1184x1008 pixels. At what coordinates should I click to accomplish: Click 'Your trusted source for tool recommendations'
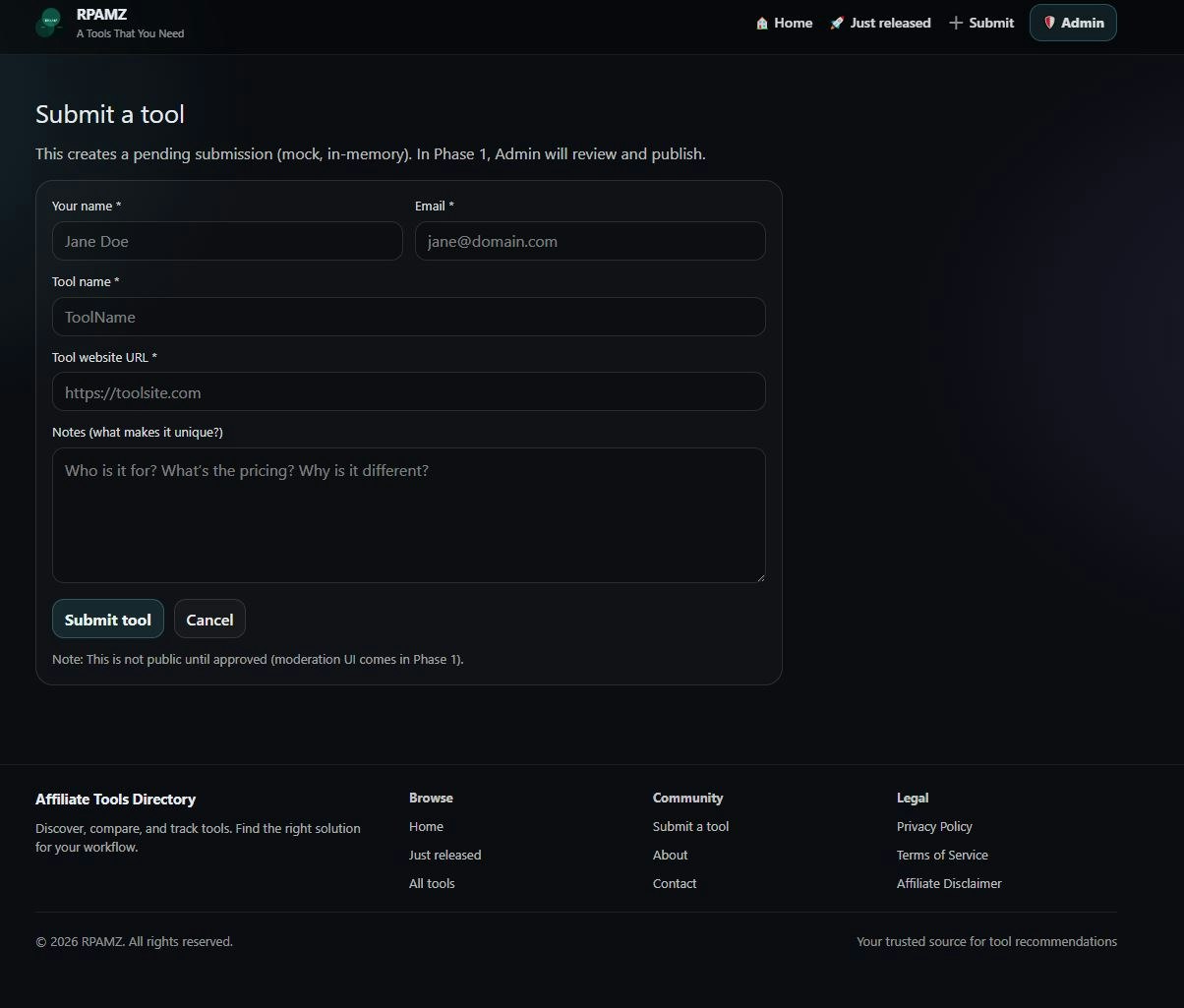[986, 942]
